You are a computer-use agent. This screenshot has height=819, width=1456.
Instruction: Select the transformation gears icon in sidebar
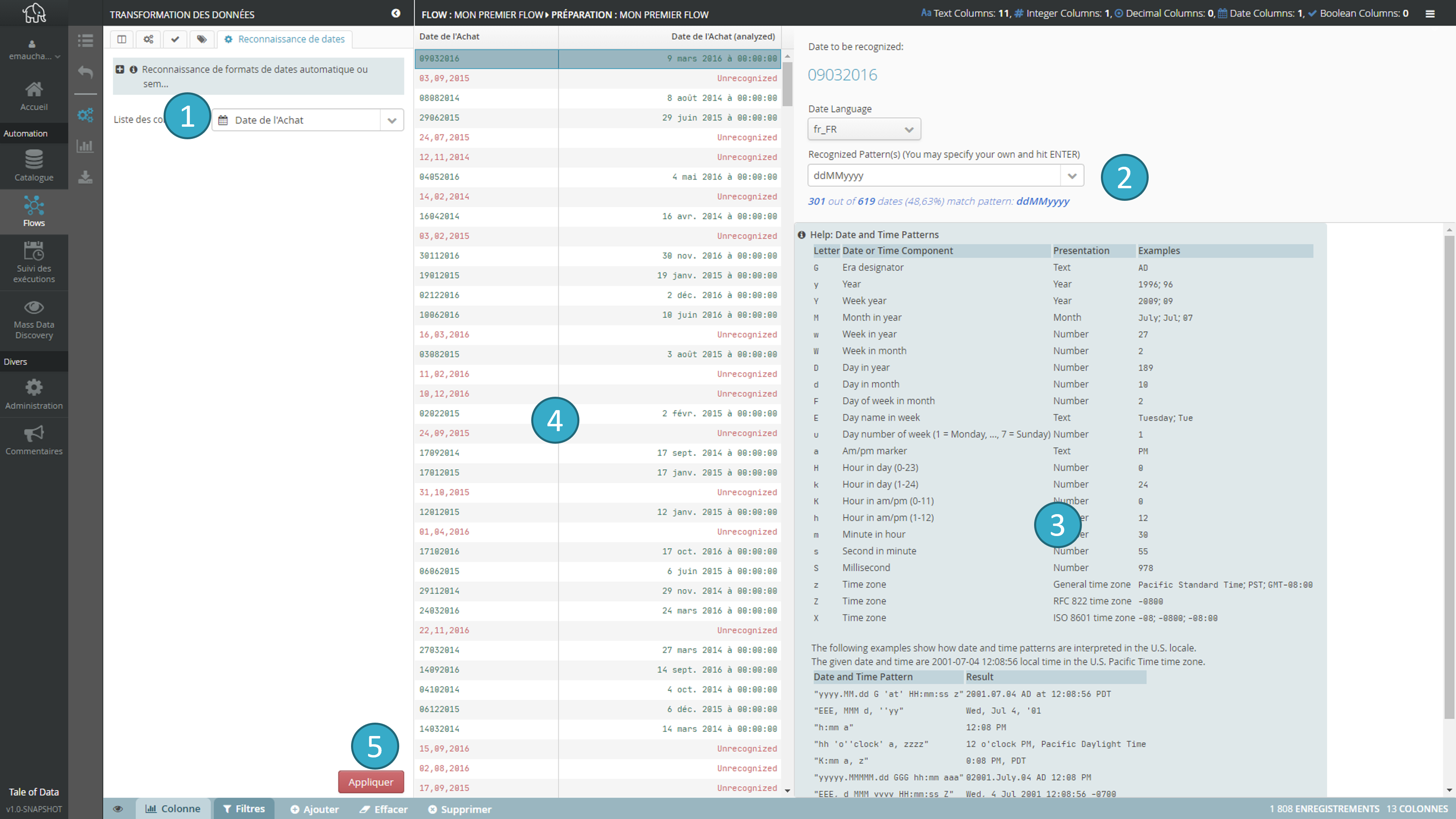click(x=85, y=115)
